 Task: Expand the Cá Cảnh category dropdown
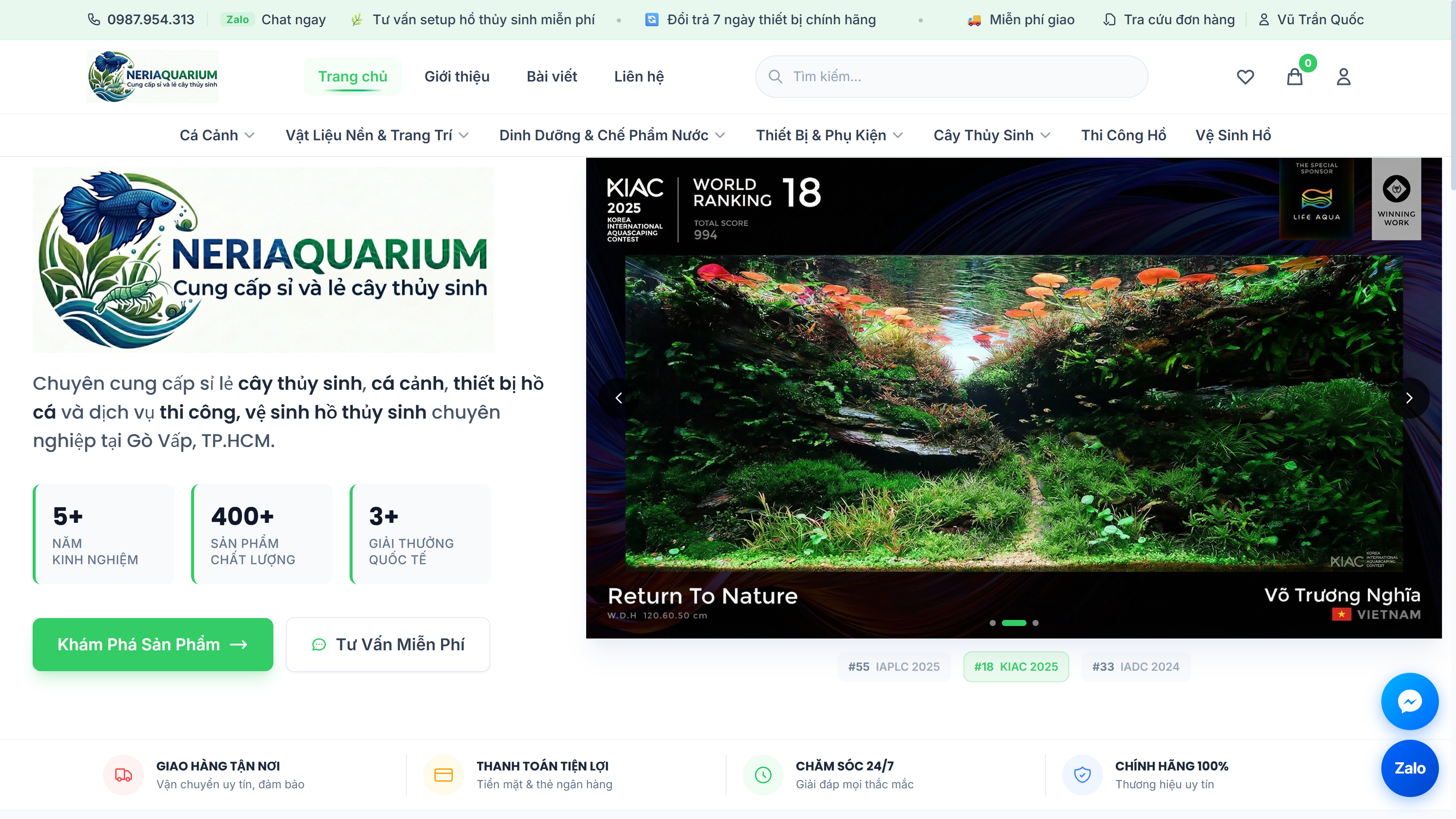[217, 136]
